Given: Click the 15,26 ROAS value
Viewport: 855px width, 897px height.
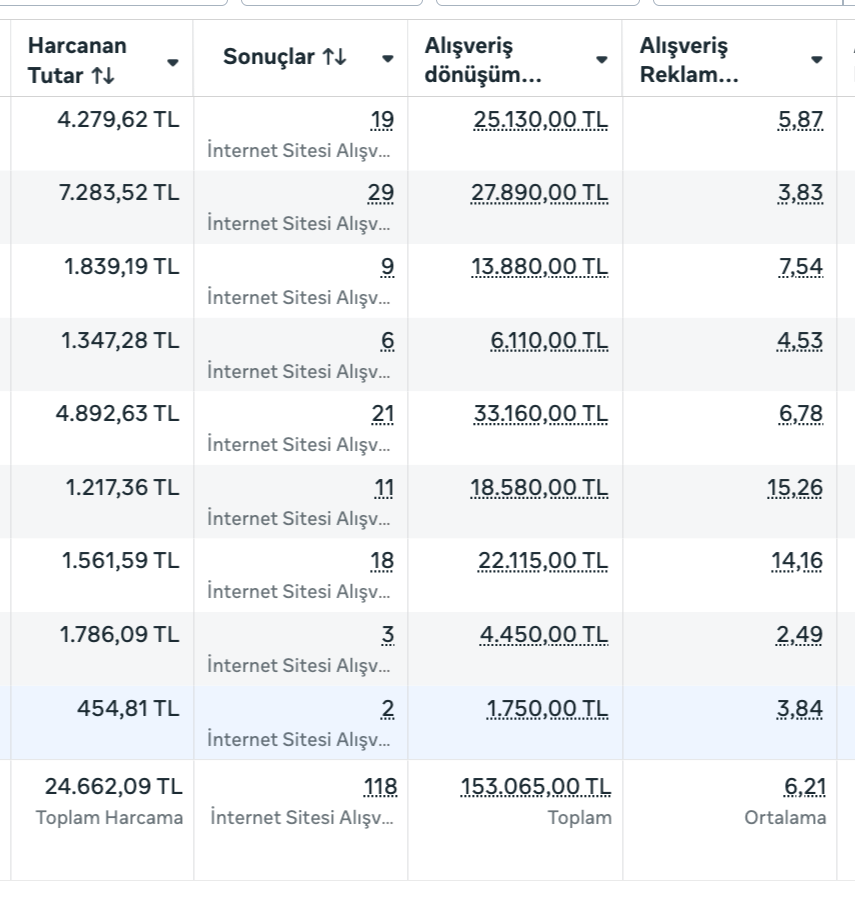Looking at the screenshot, I should click(x=796, y=487).
